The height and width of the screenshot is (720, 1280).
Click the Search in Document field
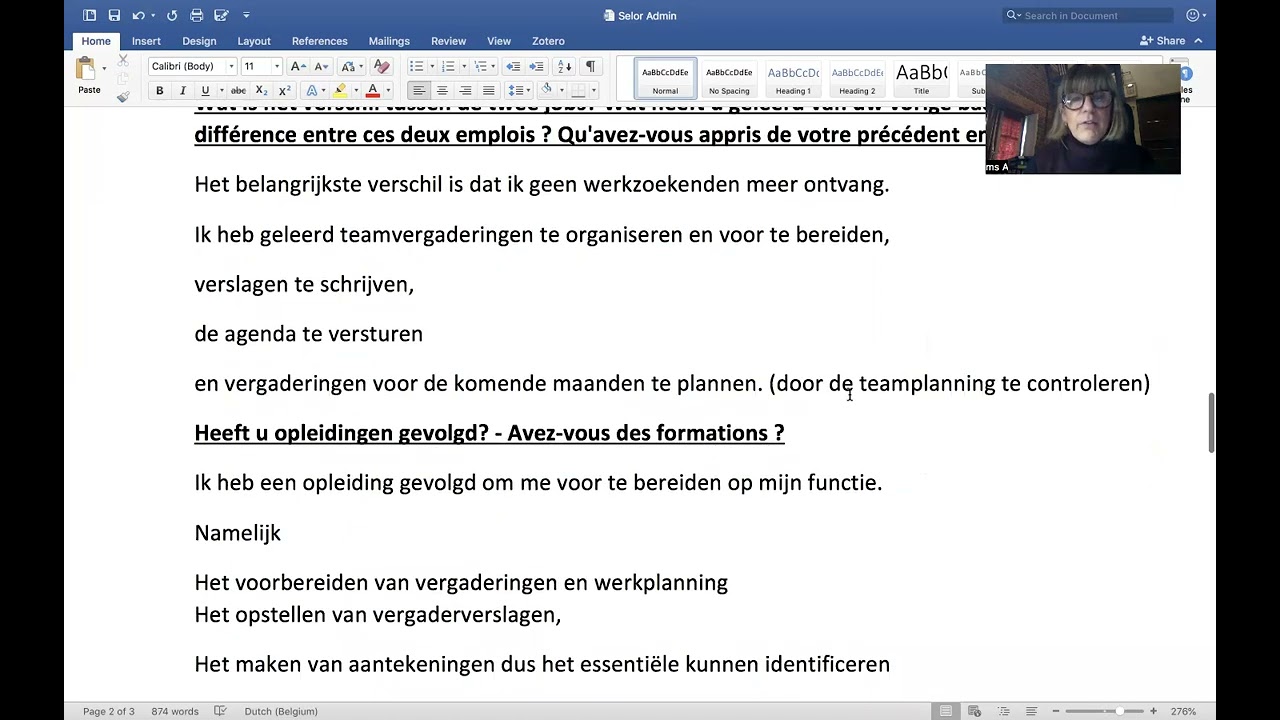point(1088,15)
